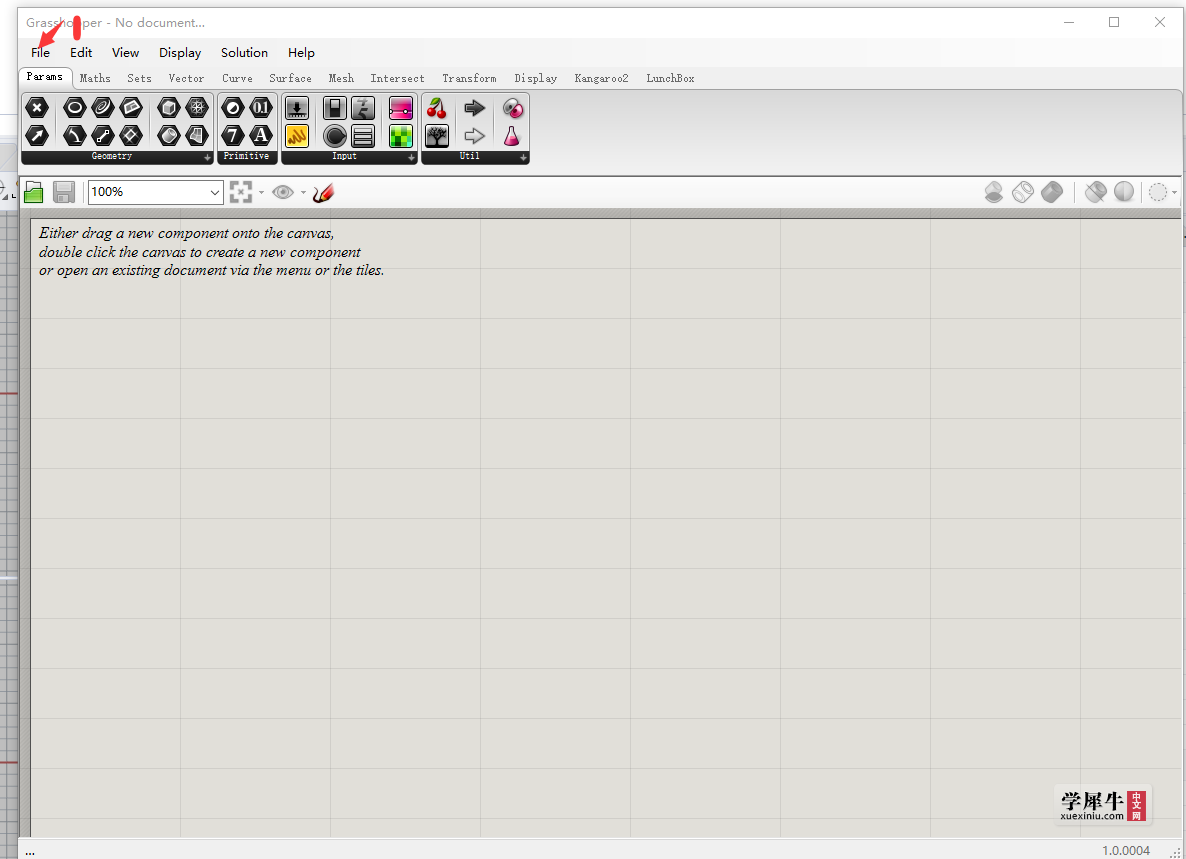Viewport: 1186px width, 859px height.
Task: Select the Integer parameter 7 icon
Action: coord(233,135)
